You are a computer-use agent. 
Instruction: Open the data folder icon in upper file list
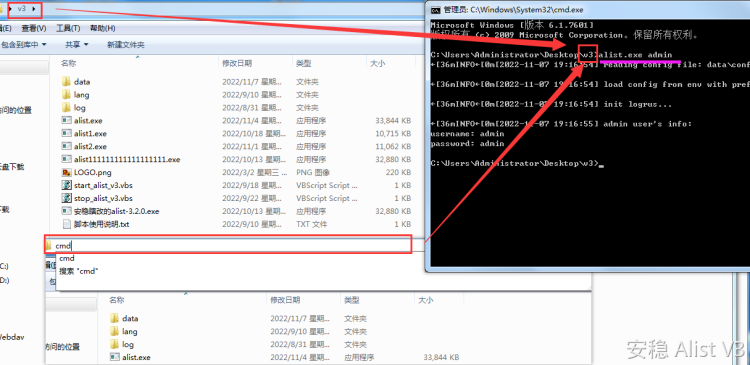[66, 82]
